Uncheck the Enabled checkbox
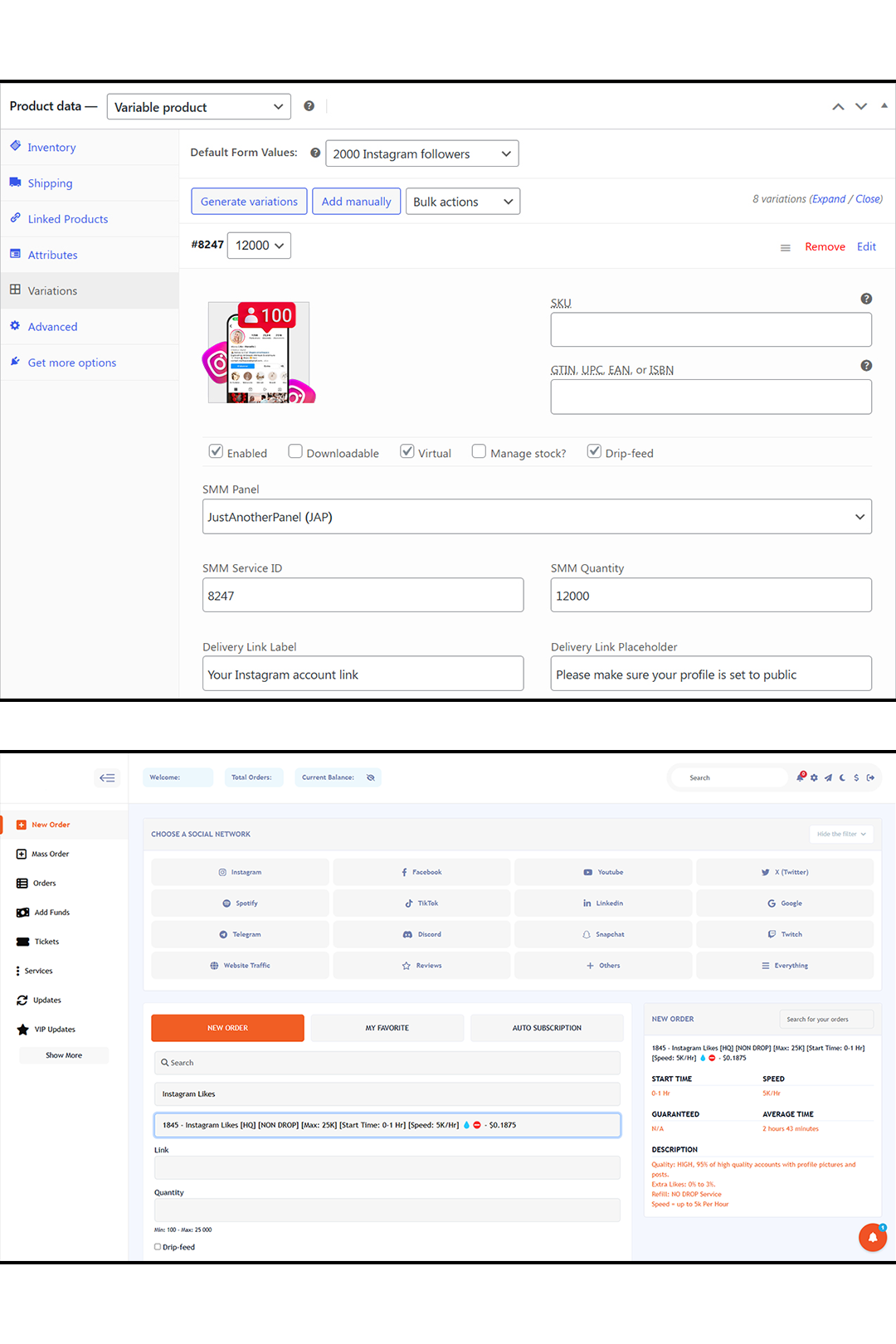Screen dimensions: 896x1344 pos(216,451)
